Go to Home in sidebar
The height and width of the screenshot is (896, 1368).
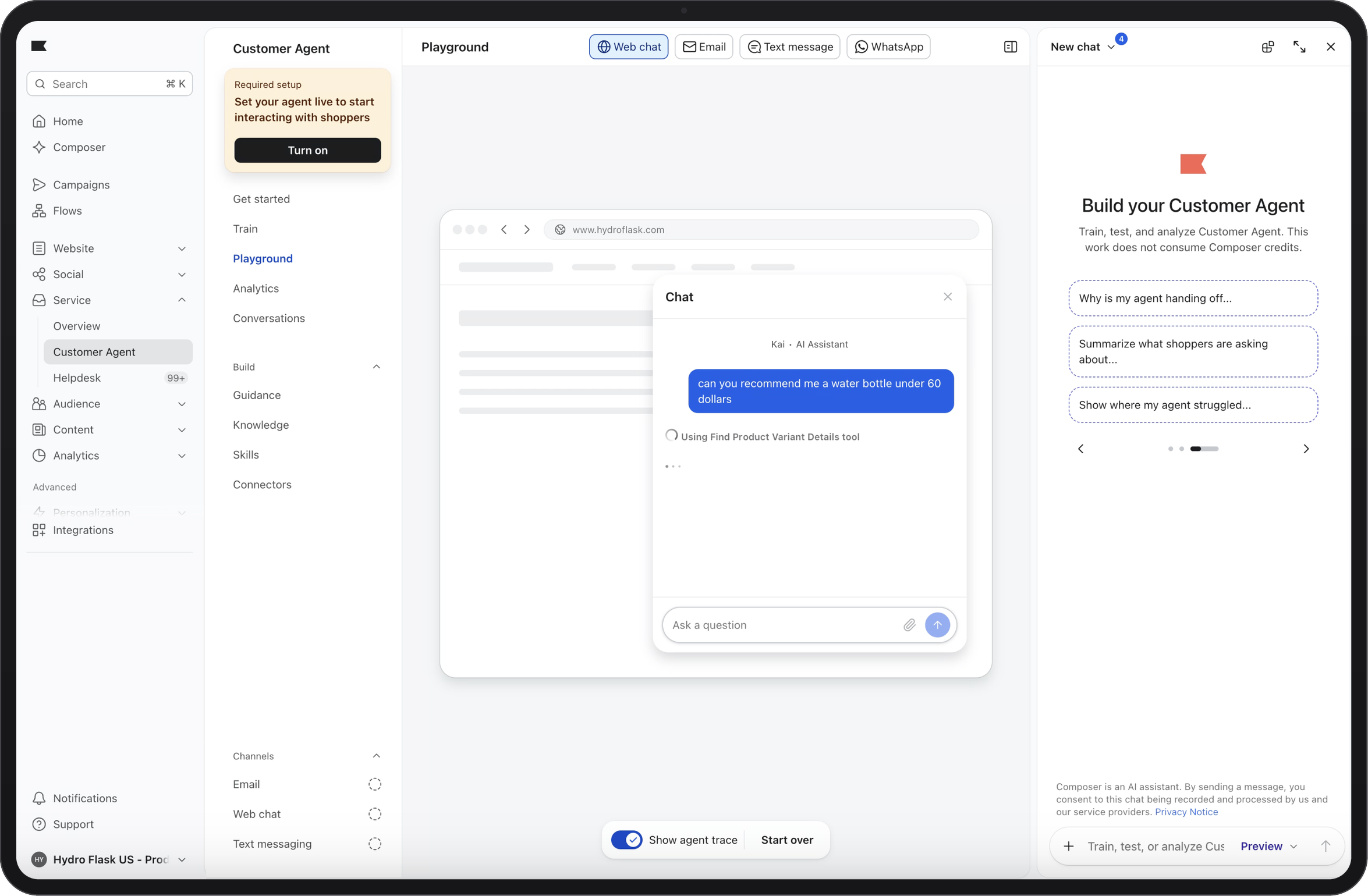(x=57, y=121)
